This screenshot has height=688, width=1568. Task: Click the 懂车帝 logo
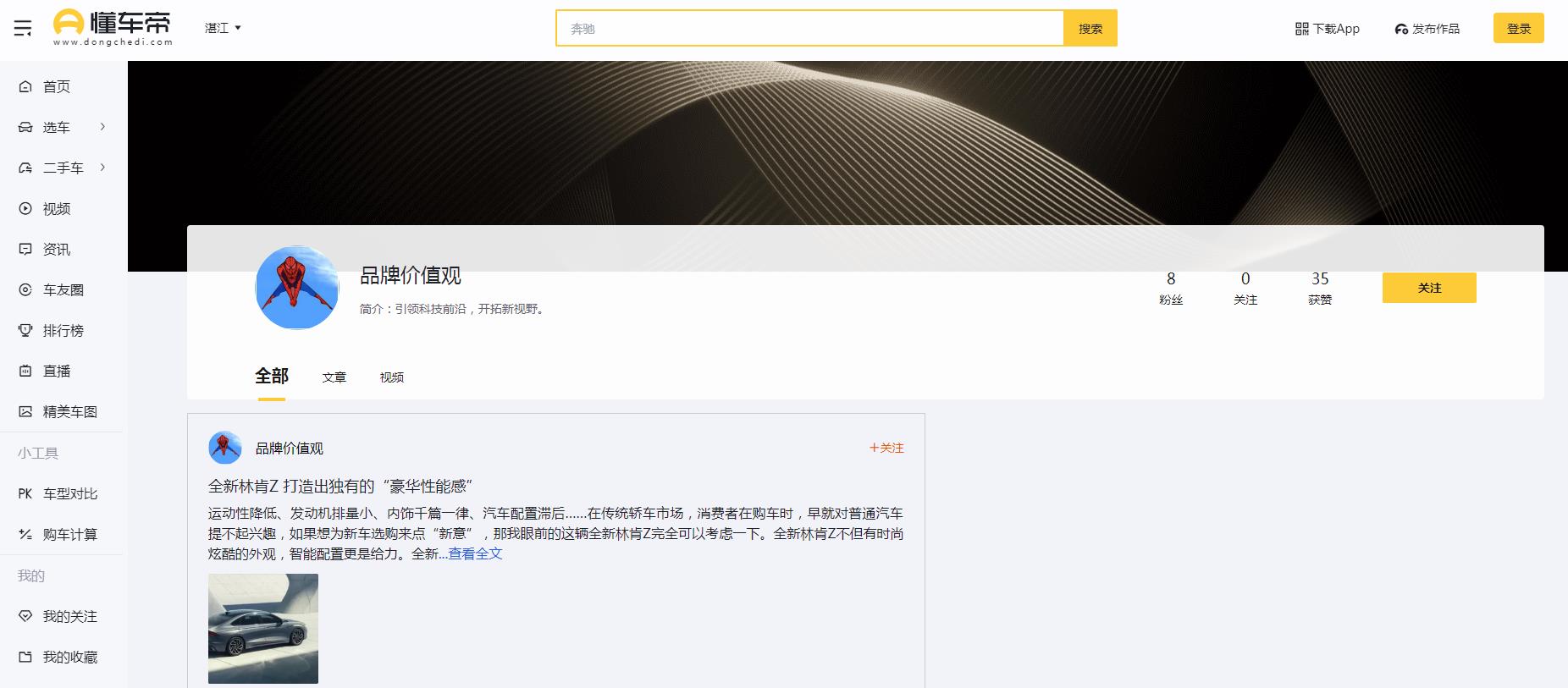tap(113, 27)
